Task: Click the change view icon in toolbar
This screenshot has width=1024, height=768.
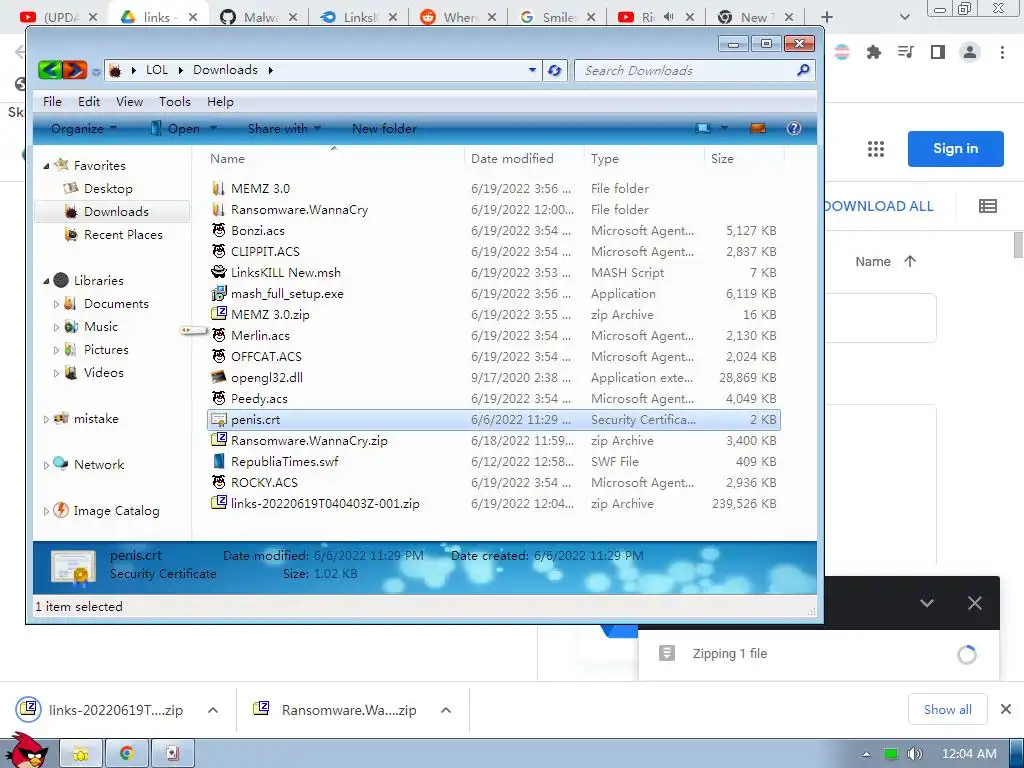Action: coord(703,128)
